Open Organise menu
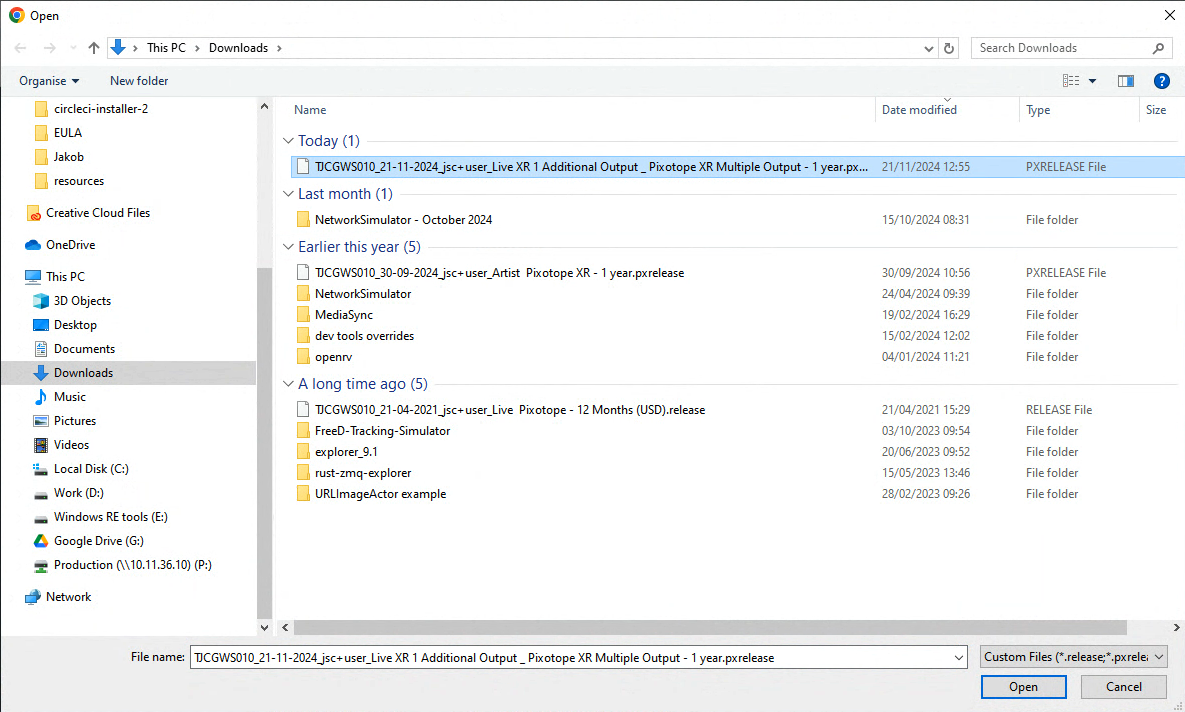The height and width of the screenshot is (712, 1185). [49, 81]
